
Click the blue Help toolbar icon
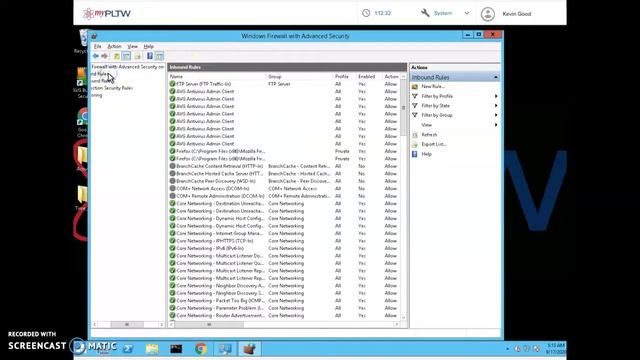click(149, 56)
